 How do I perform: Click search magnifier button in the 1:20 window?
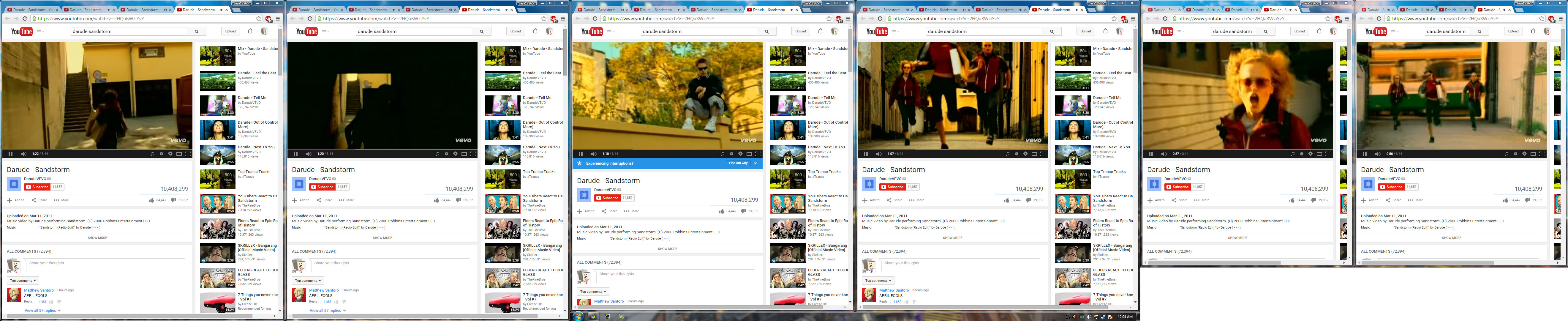(481, 32)
